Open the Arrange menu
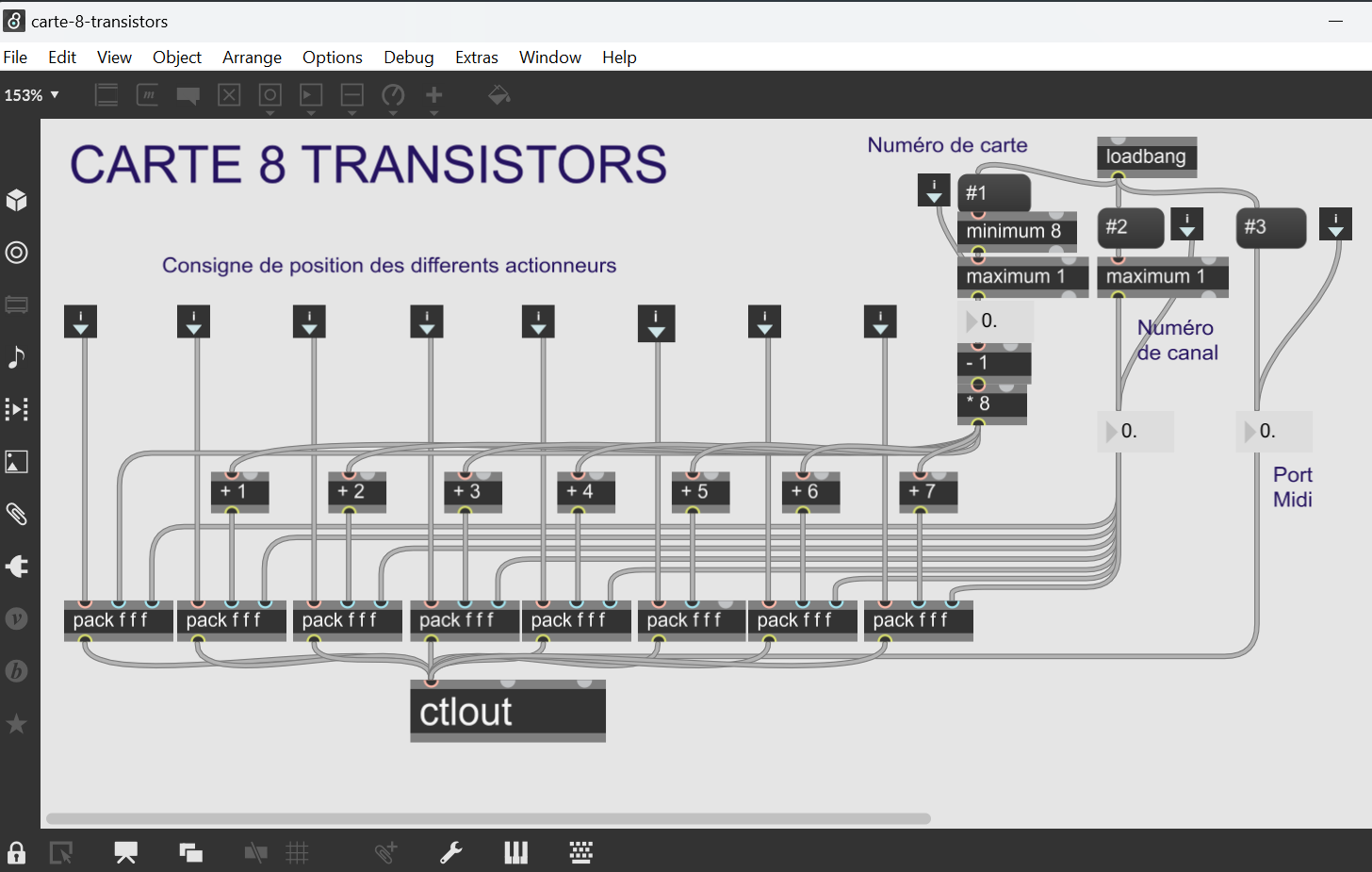The height and width of the screenshot is (872, 1372). 252,57
